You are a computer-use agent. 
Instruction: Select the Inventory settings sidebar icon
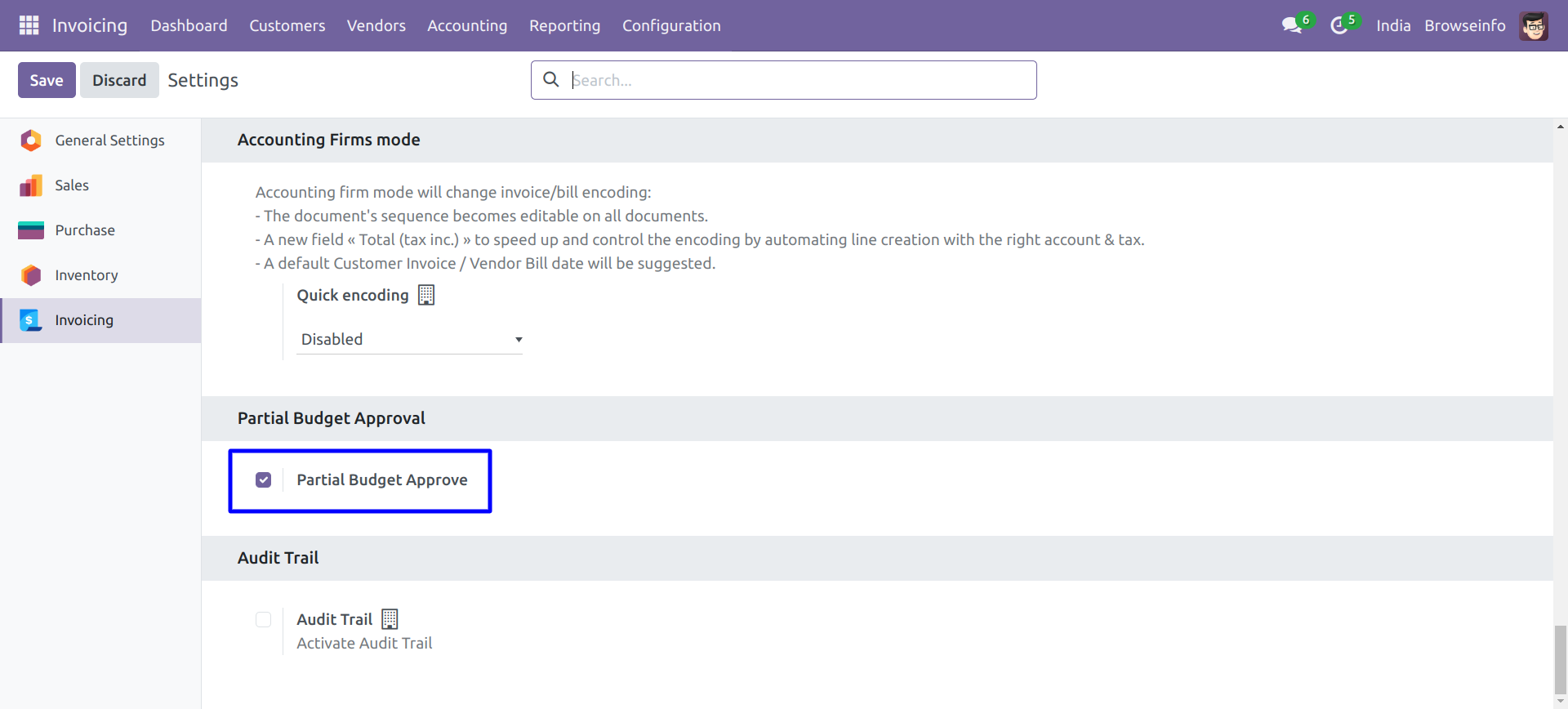point(31,275)
